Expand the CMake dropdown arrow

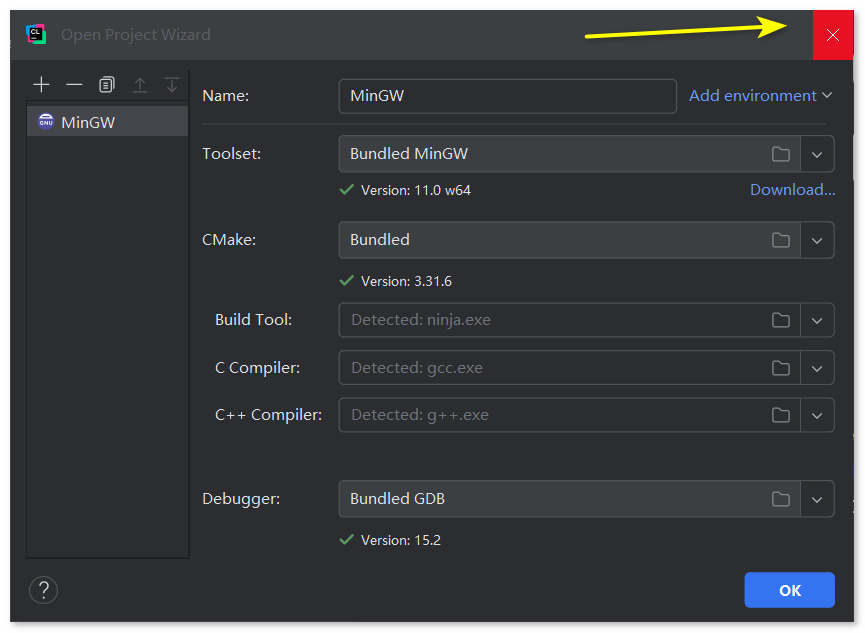[x=817, y=240]
